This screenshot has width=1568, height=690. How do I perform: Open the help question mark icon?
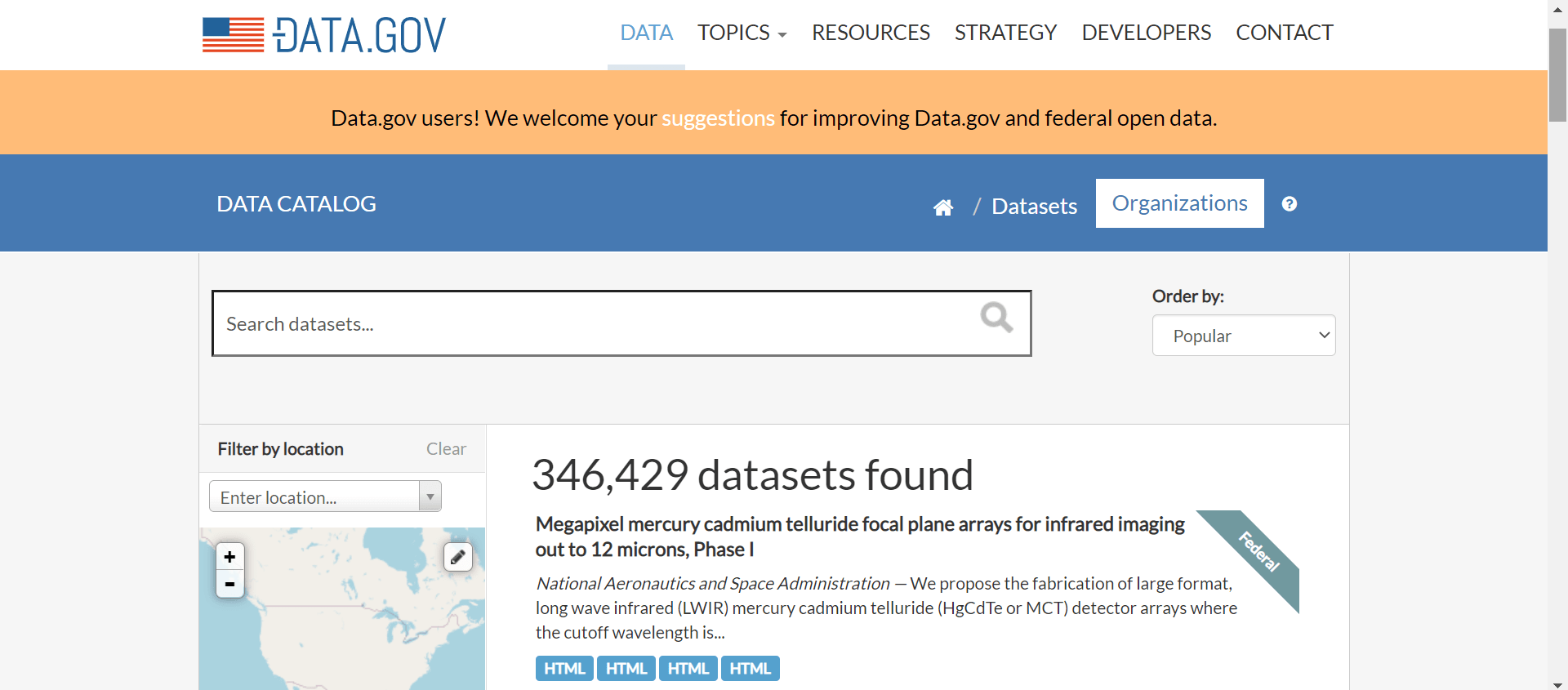1290,204
